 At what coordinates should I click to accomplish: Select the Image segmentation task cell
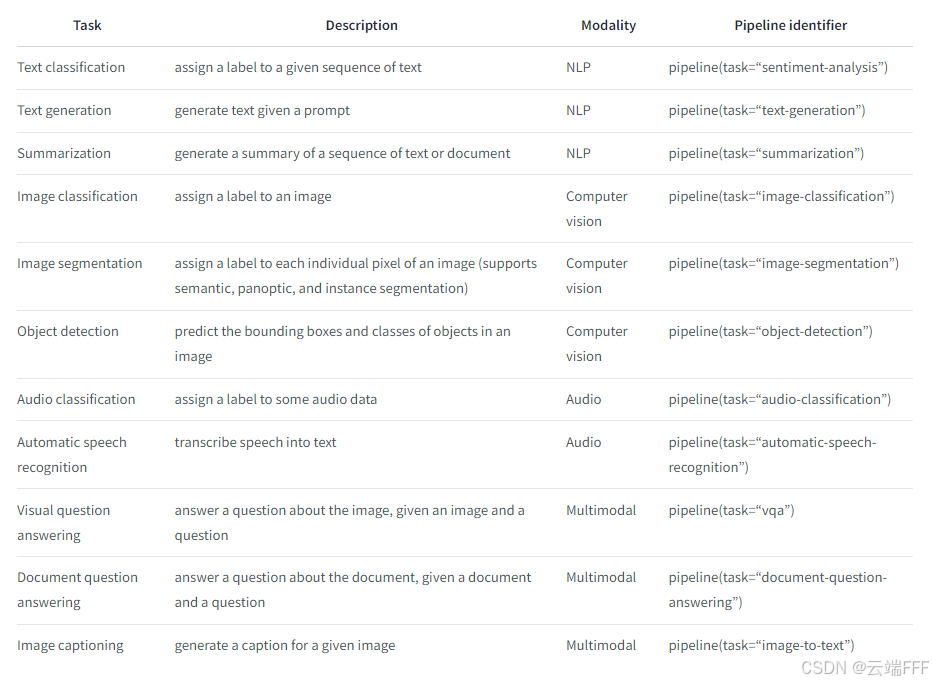pyautogui.click(x=80, y=264)
